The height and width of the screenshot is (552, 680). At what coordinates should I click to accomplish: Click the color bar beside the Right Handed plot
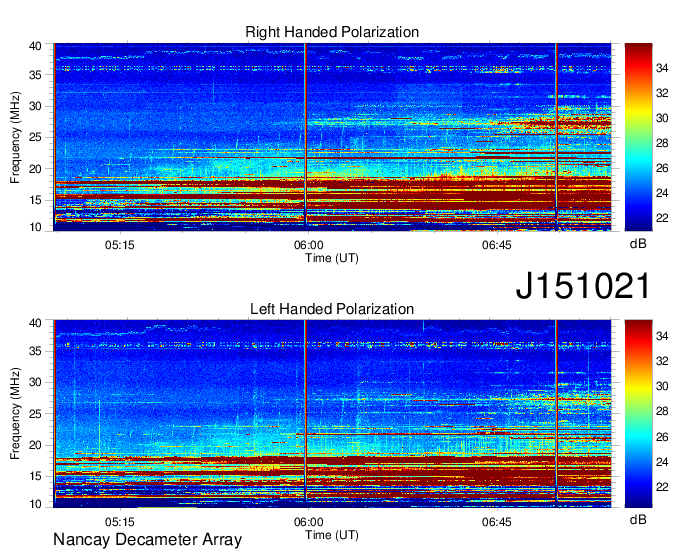coord(638,137)
